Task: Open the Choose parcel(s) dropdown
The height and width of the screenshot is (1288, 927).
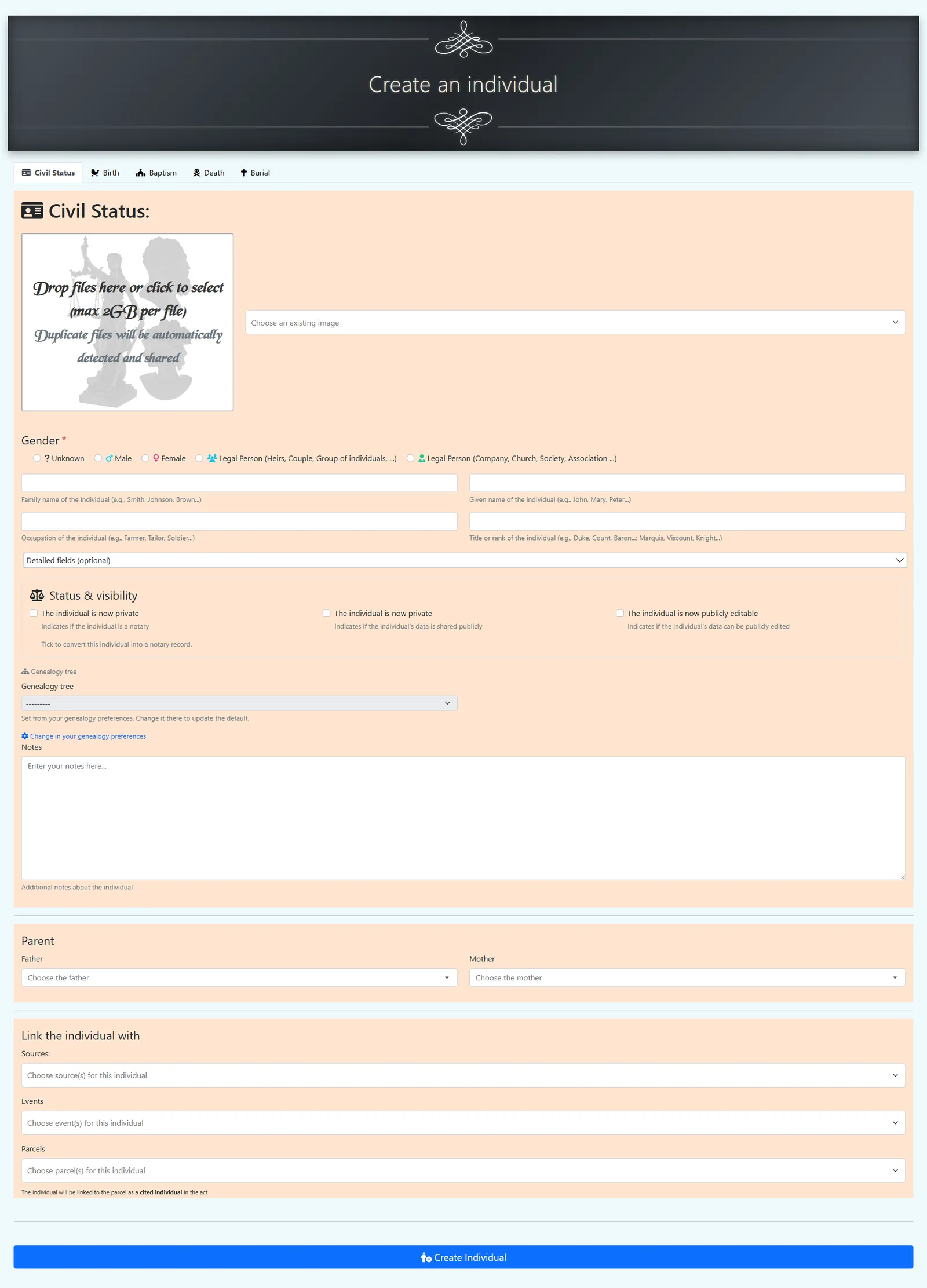Action: (x=463, y=1170)
